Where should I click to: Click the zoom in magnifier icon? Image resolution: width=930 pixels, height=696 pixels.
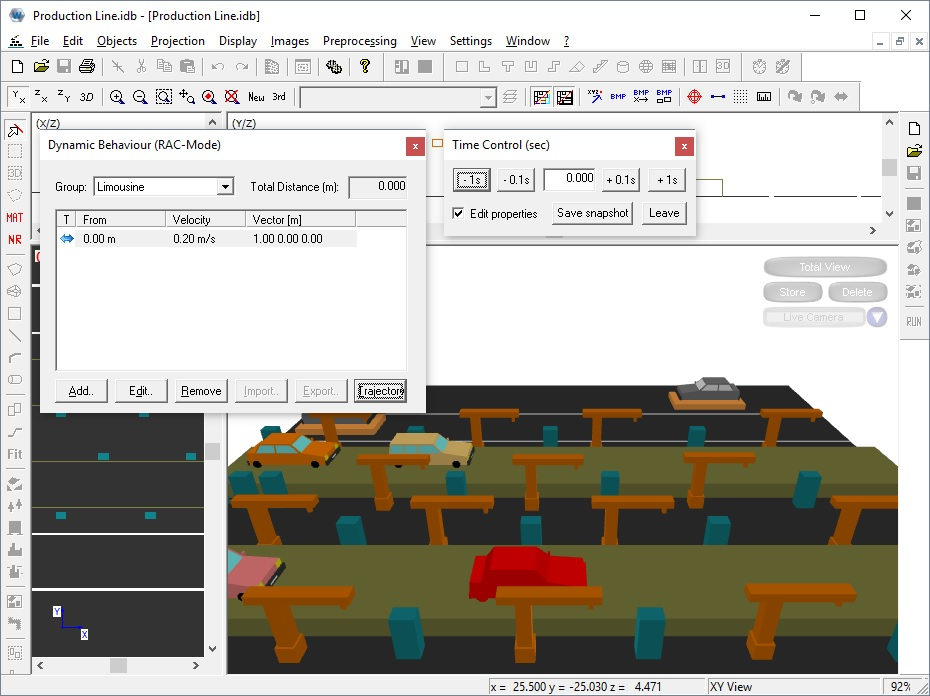pos(117,97)
